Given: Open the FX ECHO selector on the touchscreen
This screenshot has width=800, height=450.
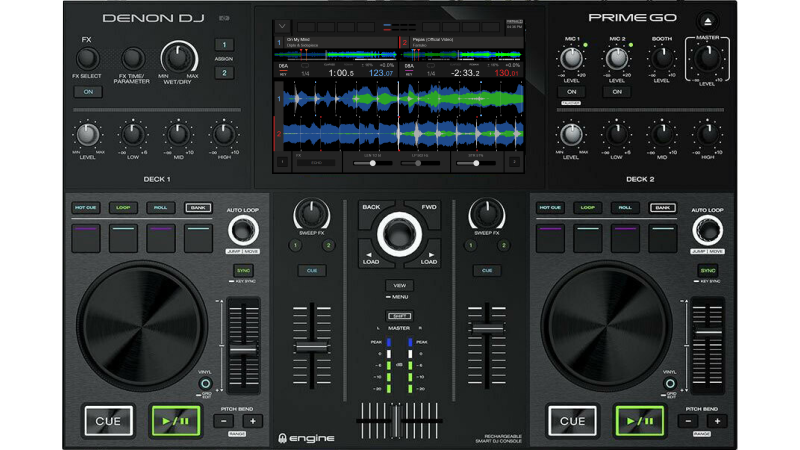Looking at the screenshot, I should pos(317,162).
